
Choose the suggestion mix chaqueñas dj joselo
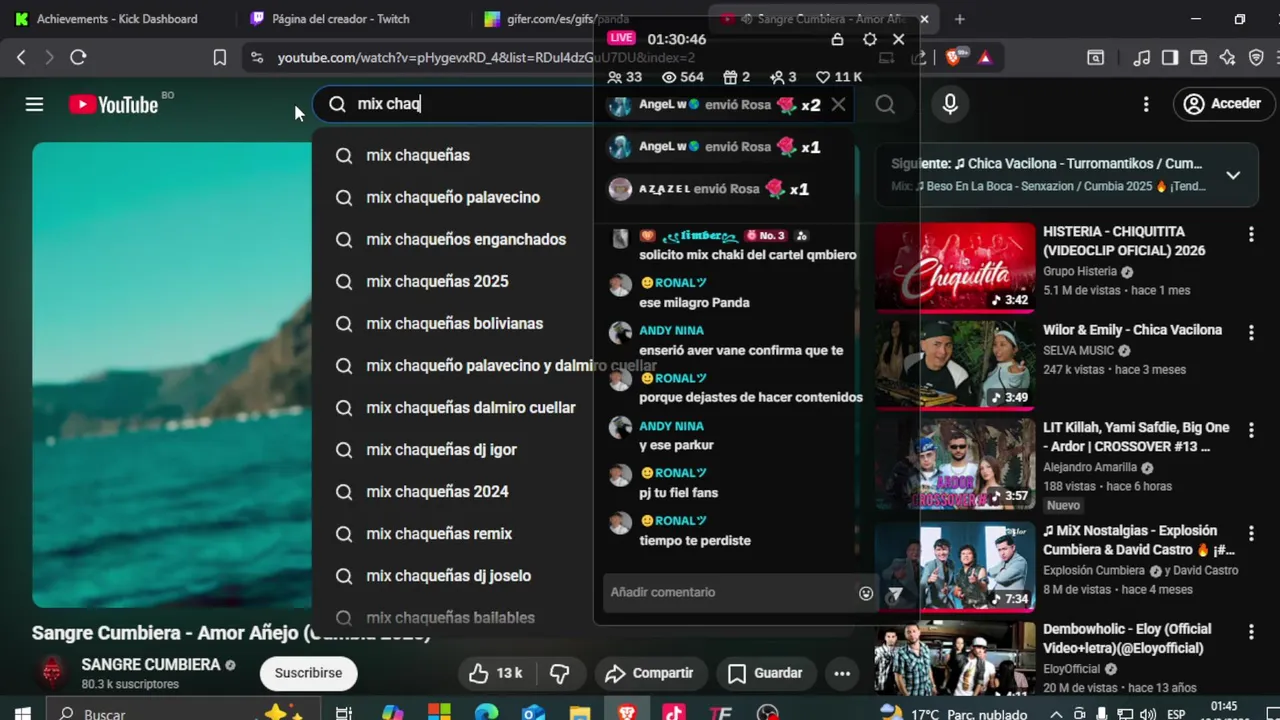click(x=448, y=576)
